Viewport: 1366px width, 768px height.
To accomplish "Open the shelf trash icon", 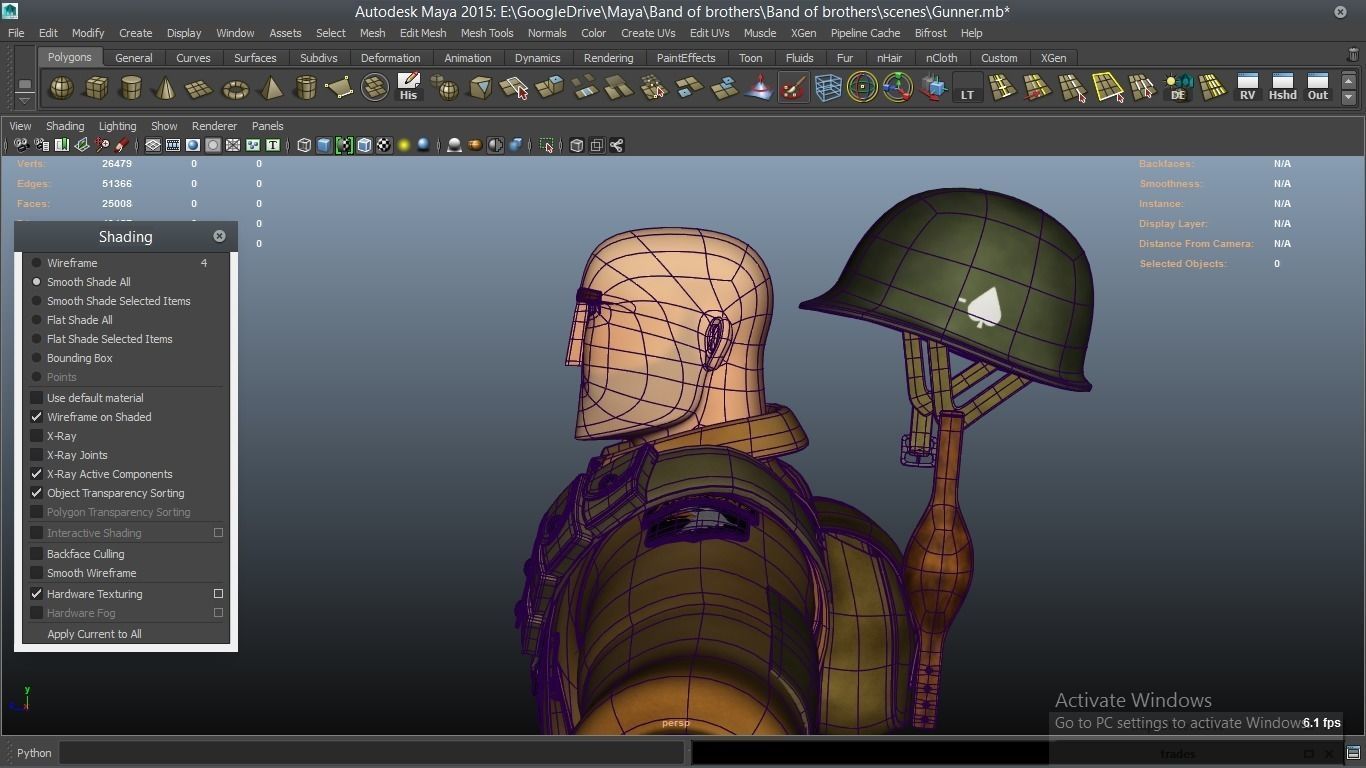I will click(x=1353, y=56).
